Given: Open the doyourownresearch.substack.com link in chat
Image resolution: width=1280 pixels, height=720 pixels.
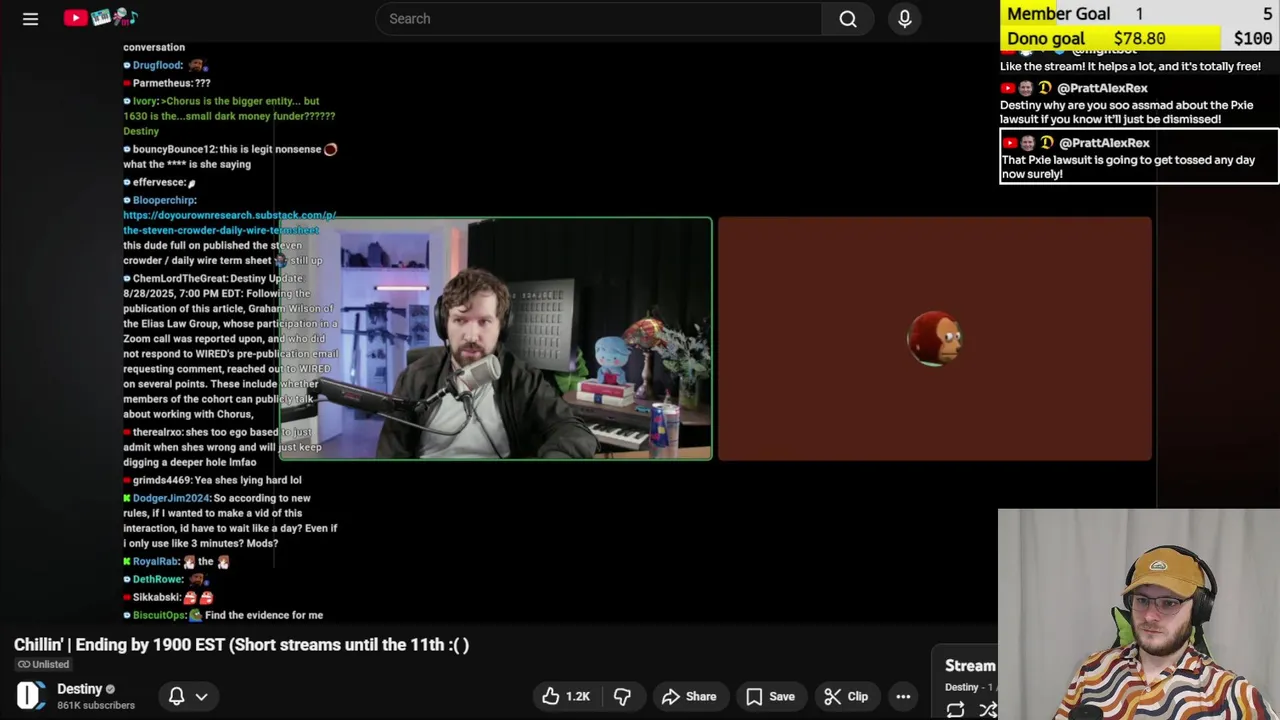Looking at the screenshot, I should coord(229,222).
